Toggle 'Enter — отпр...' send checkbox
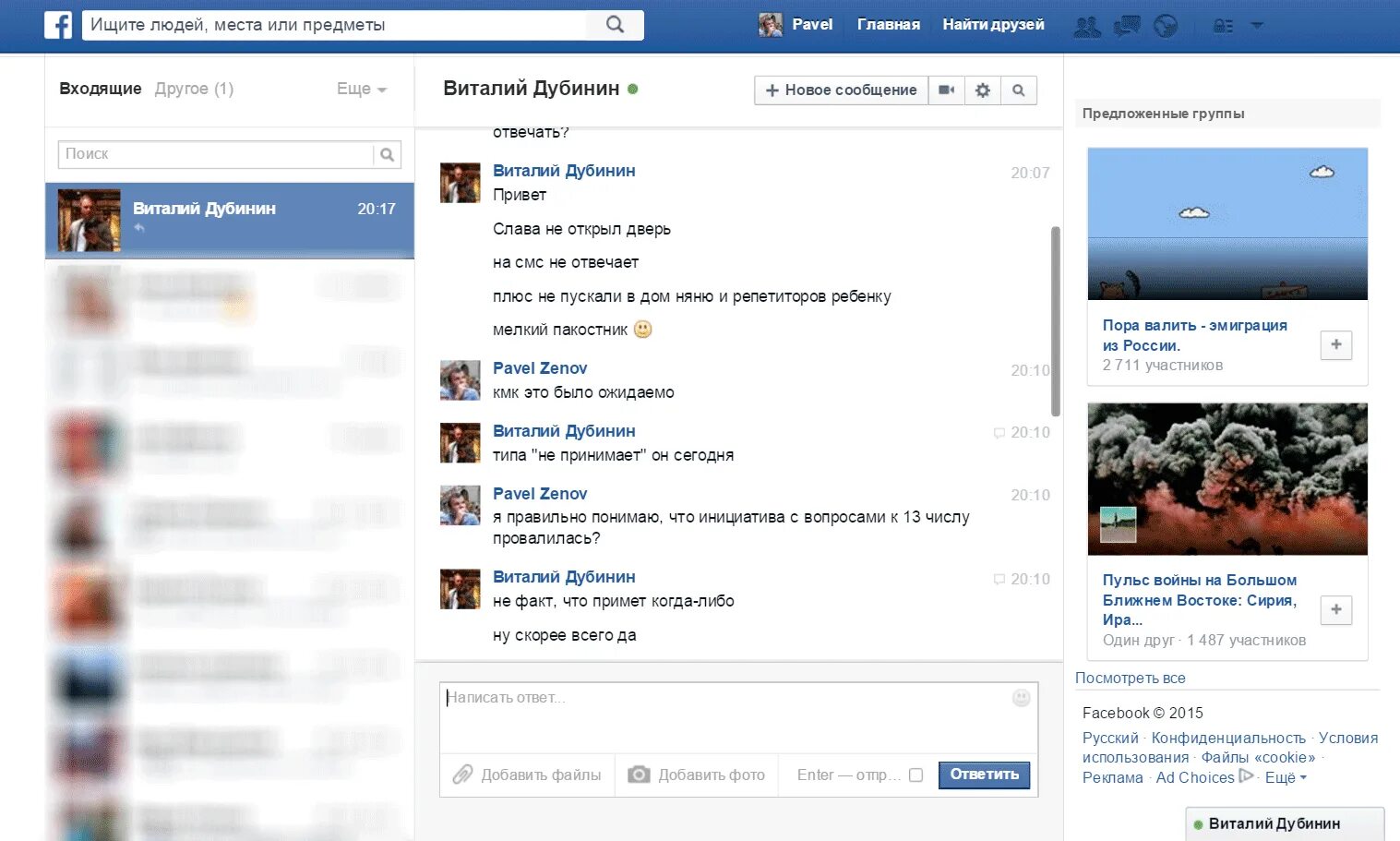 click(x=915, y=775)
